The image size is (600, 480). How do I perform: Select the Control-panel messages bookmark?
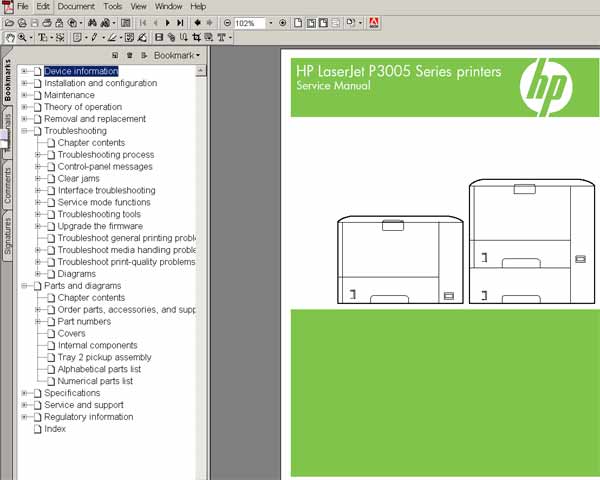(105, 167)
